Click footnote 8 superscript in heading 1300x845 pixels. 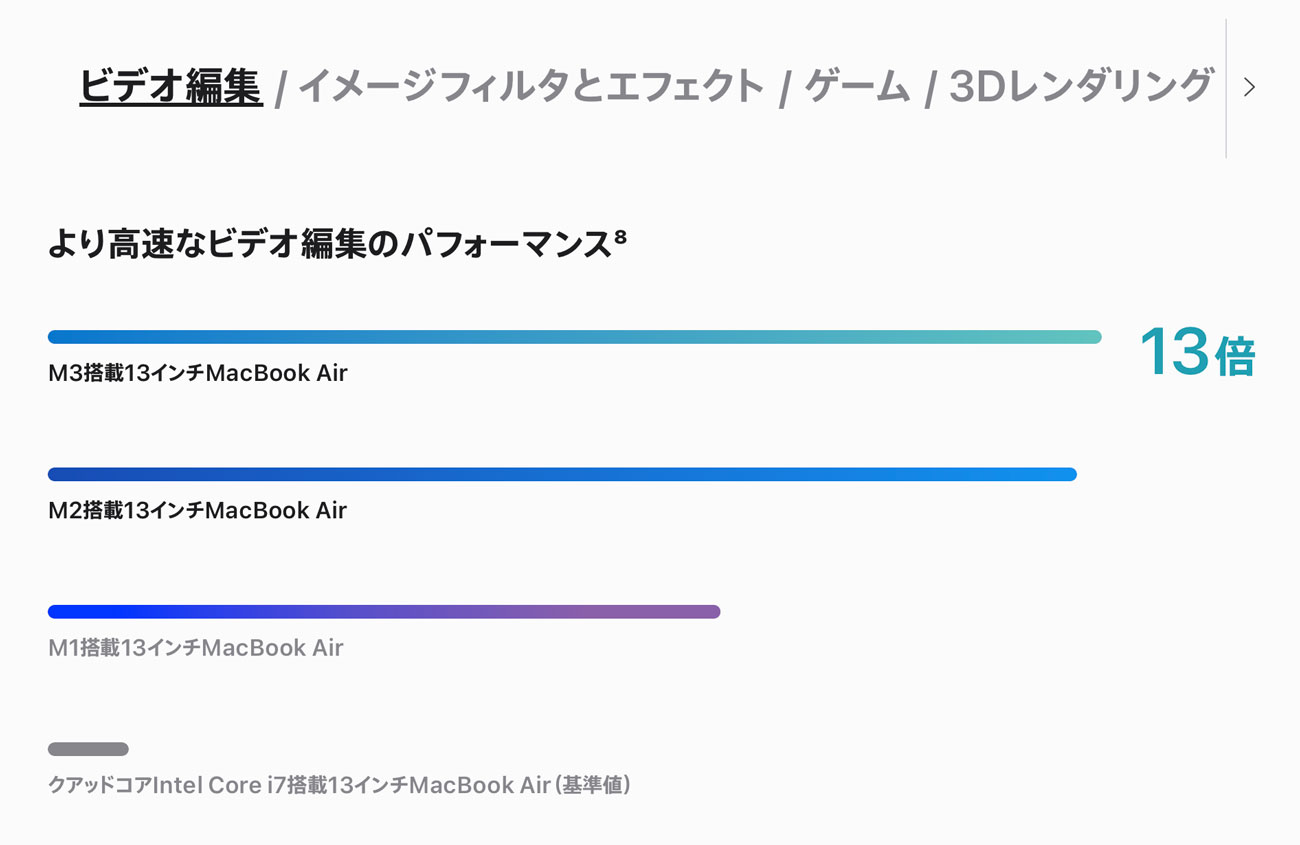click(620, 237)
